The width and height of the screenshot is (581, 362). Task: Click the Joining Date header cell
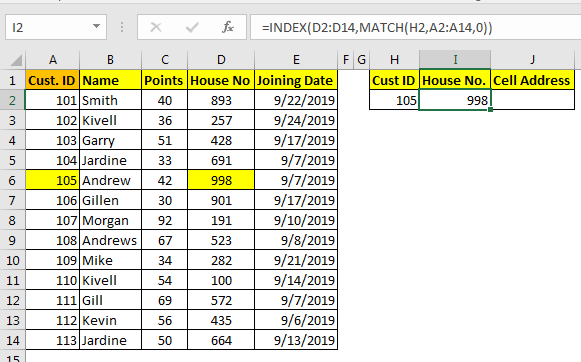click(x=296, y=80)
